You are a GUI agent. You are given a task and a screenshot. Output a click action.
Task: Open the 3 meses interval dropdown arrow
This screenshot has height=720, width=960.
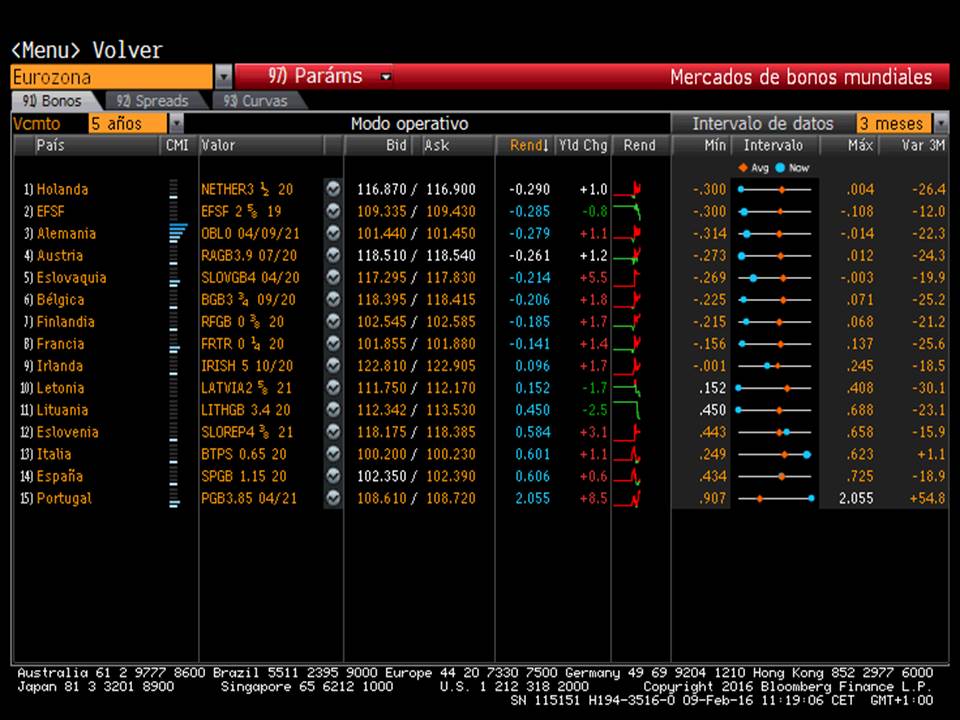click(x=940, y=124)
